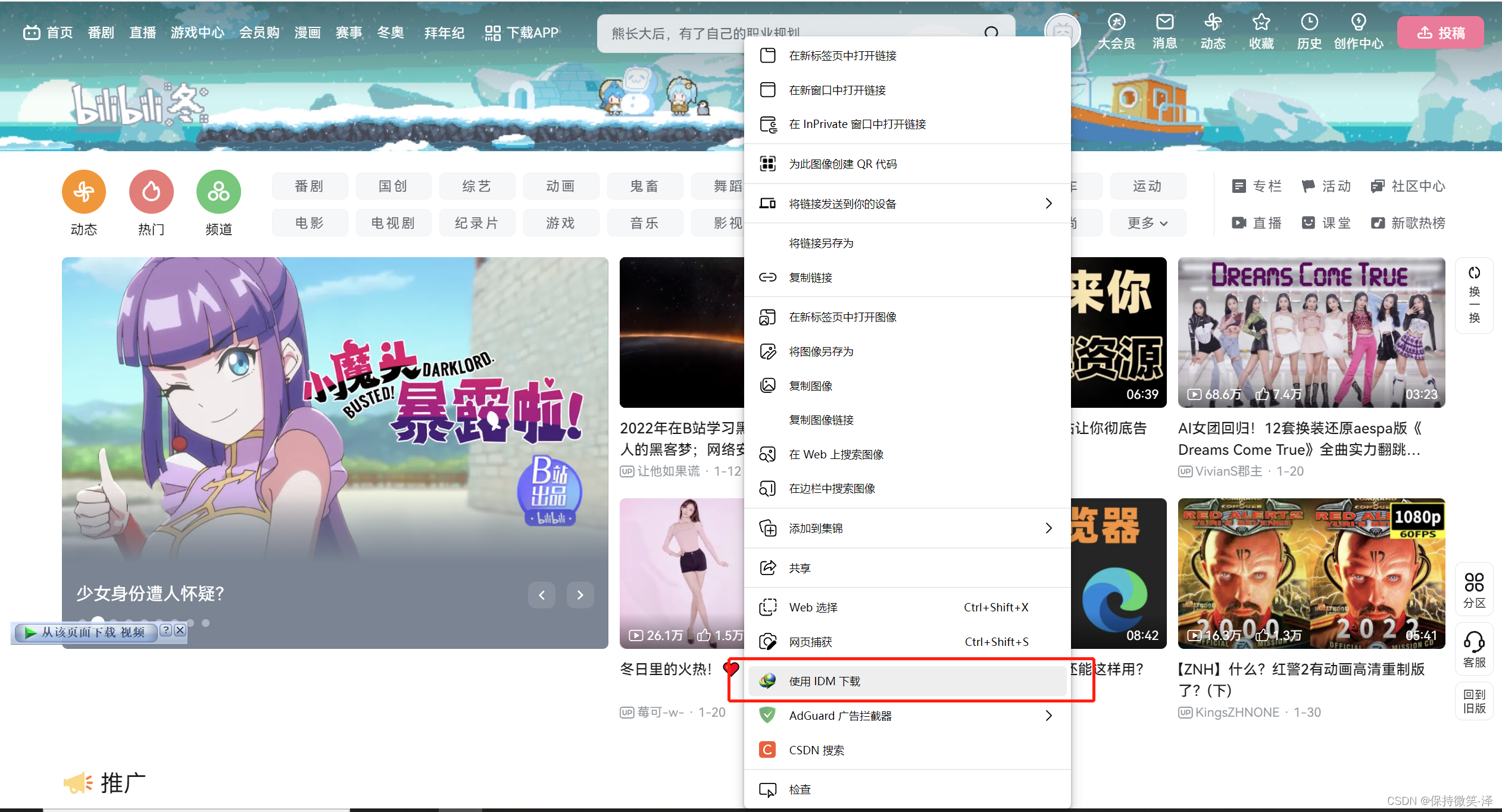
Task: Select 在 InPrivate 窗口中打开链接
Action: pyautogui.click(x=907, y=124)
